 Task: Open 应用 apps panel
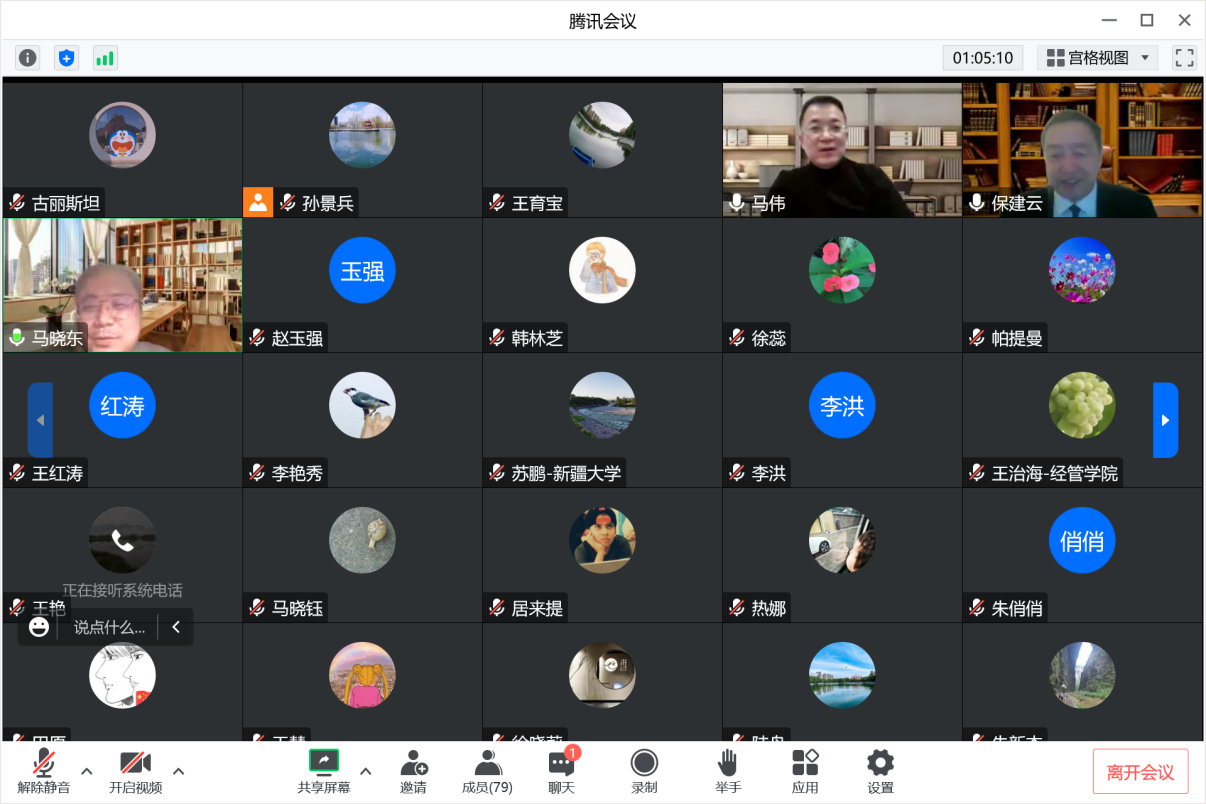[x=805, y=771]
